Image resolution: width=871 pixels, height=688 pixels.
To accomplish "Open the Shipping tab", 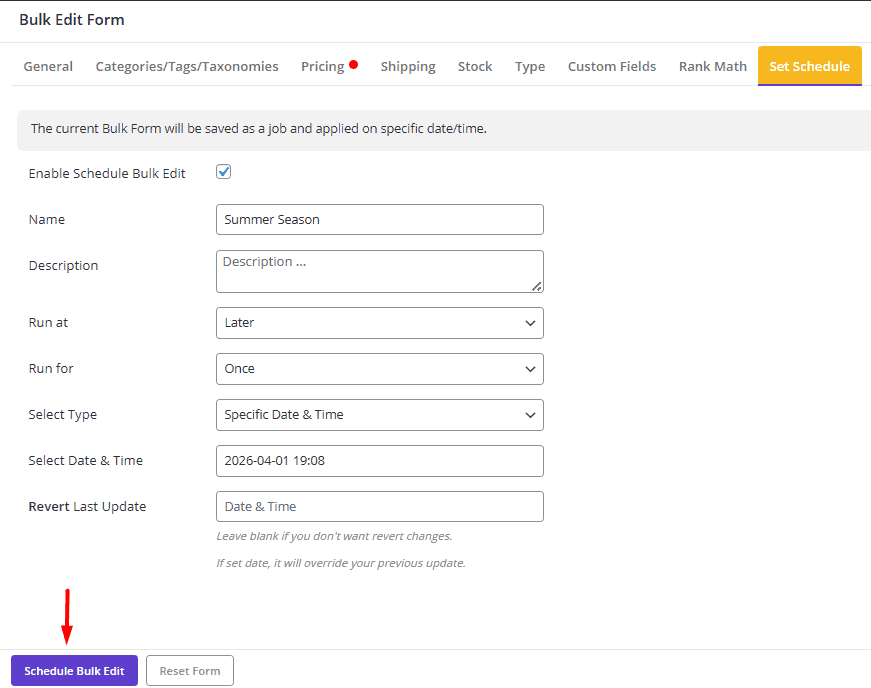I will pos(408,66).
